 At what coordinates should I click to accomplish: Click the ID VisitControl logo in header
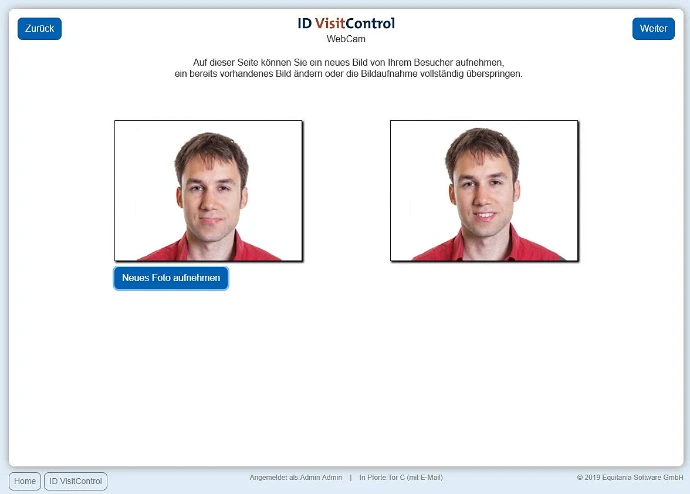(346, 23)
